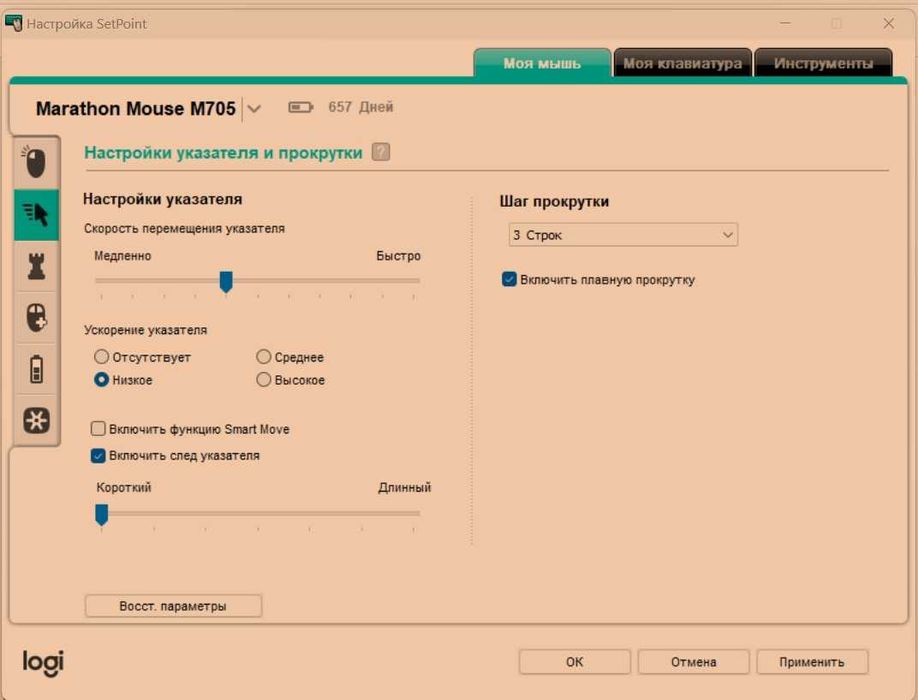Click the ОК button
Screen dimensions: 918x700
(x=574, y=662)
